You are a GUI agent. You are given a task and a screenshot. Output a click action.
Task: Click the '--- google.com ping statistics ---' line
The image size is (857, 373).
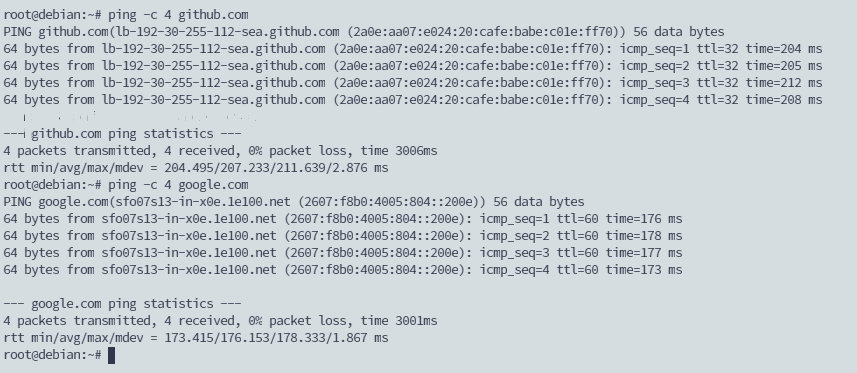tap(122, 303)
